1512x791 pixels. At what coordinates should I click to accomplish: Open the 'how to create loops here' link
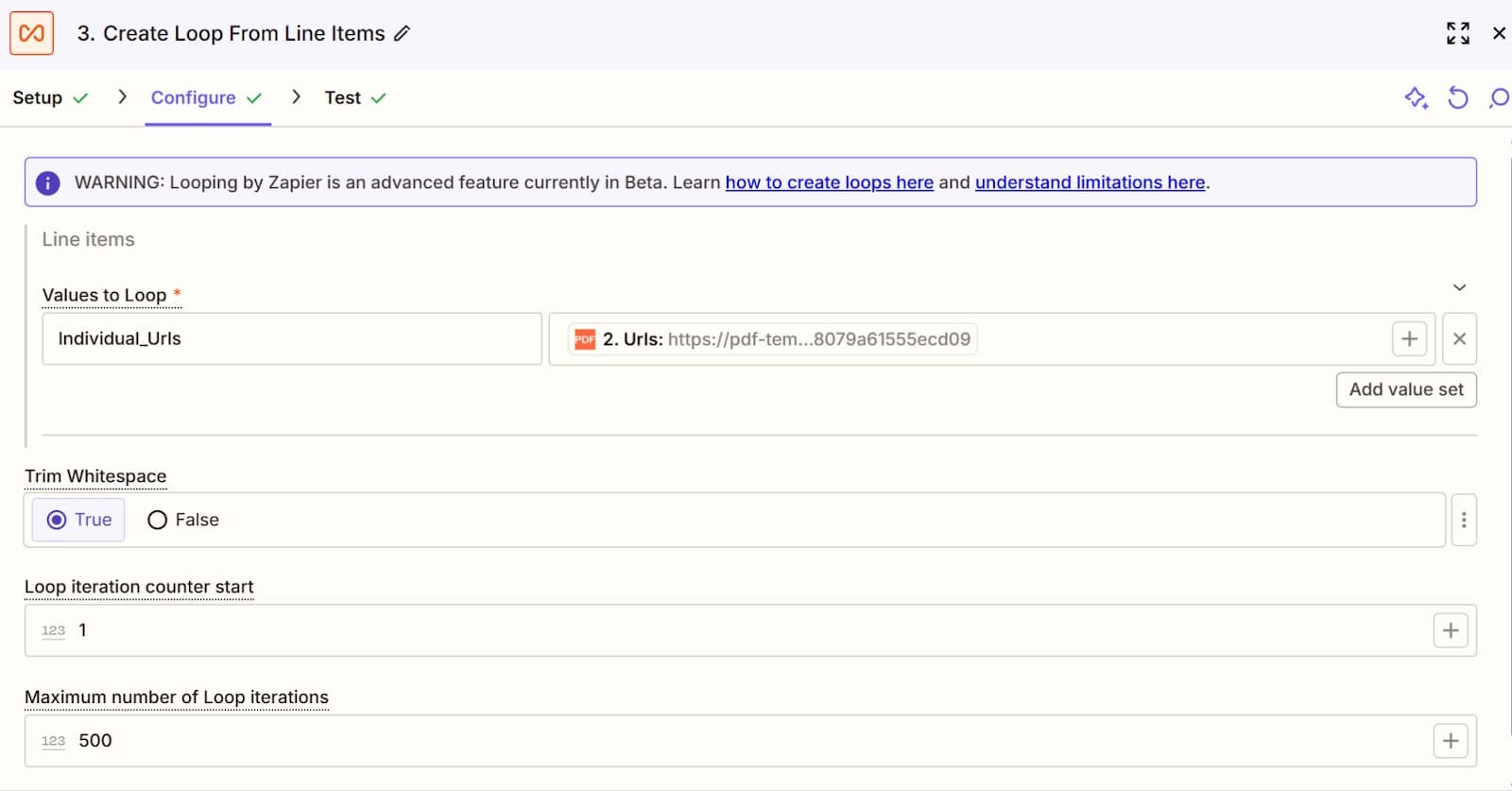coord(829,182)
